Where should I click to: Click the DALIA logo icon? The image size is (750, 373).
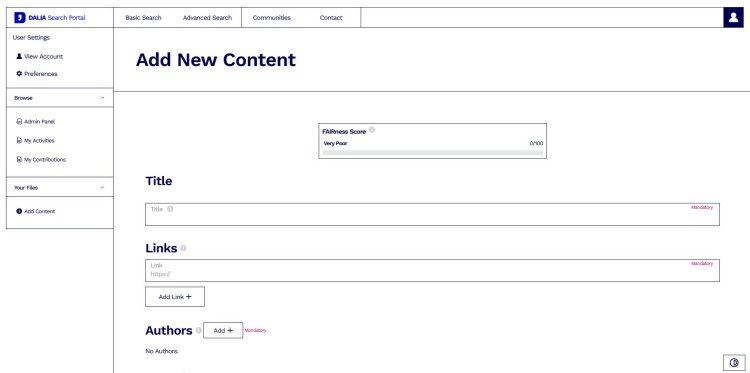click(20, 18)
